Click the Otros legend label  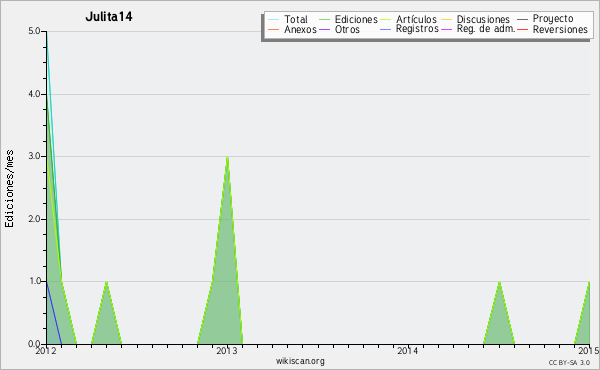click(347, 29)
